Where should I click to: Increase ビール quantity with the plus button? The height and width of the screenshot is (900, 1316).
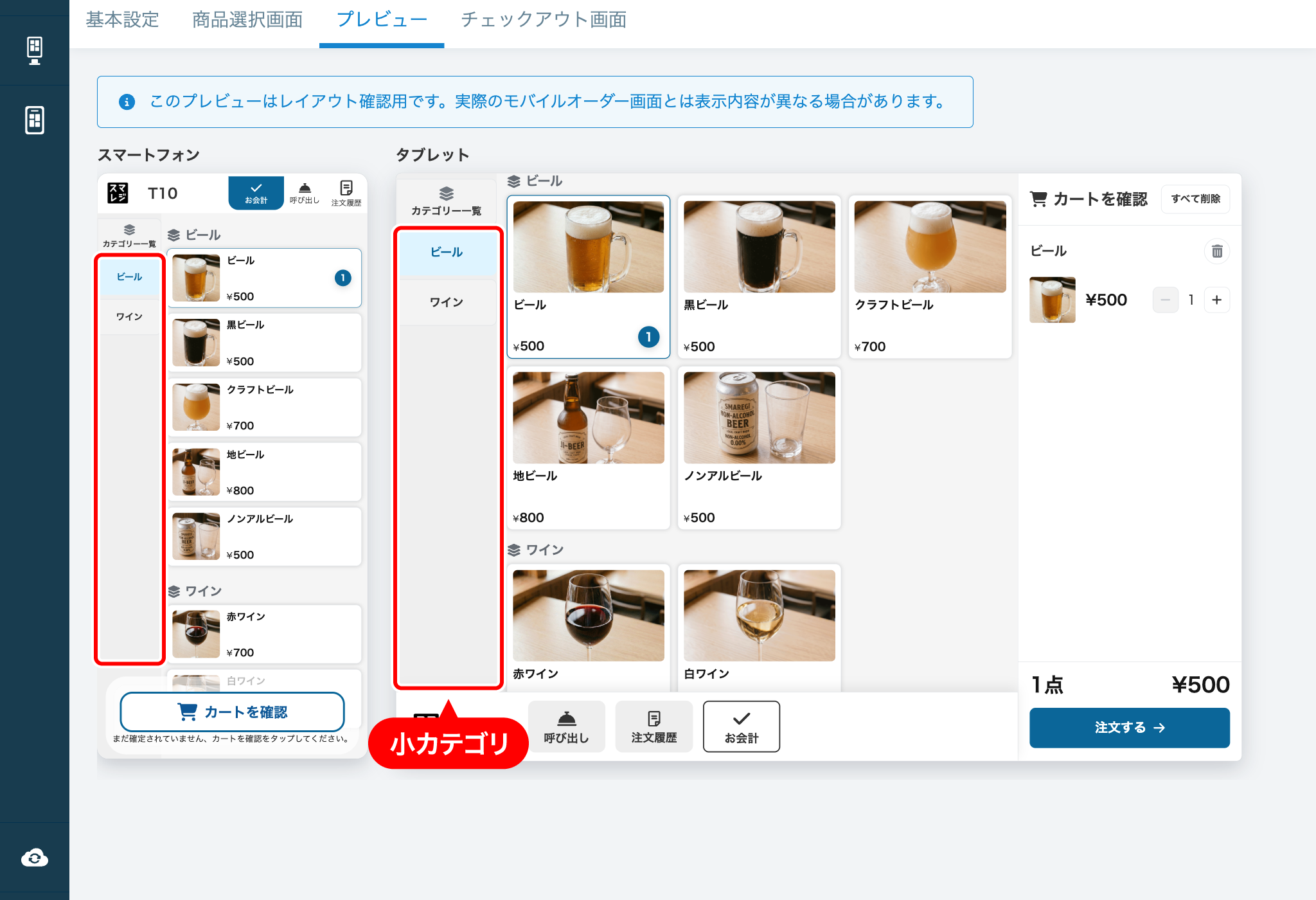point(1216,300)
